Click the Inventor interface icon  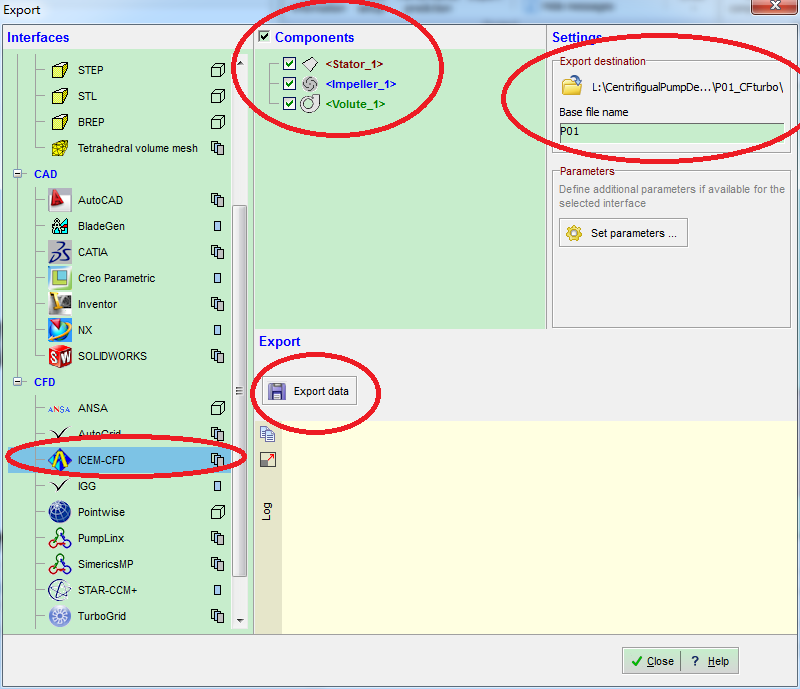click(60, 304)
